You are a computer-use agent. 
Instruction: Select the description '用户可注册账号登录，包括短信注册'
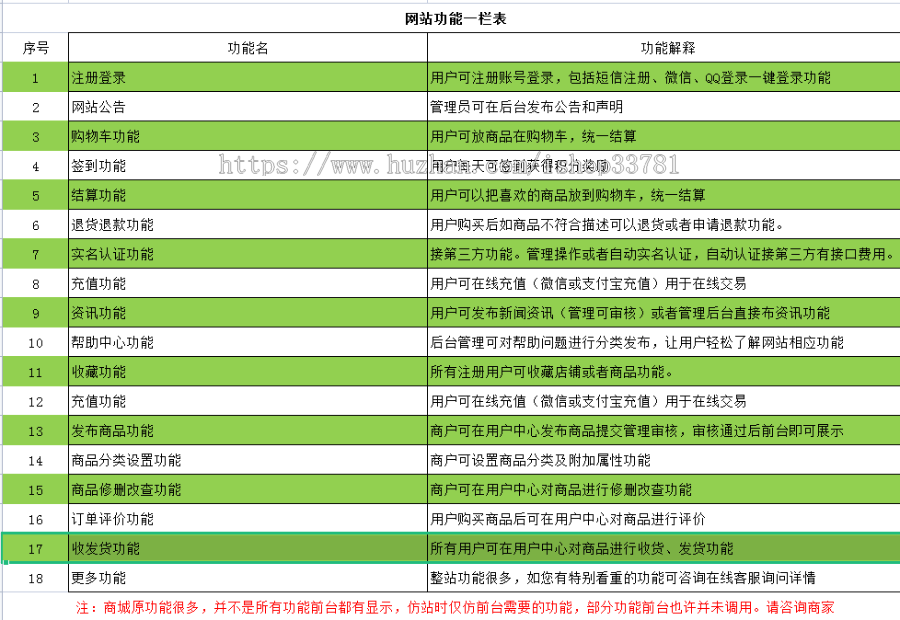pyautogui.click(x=664, y=78)
